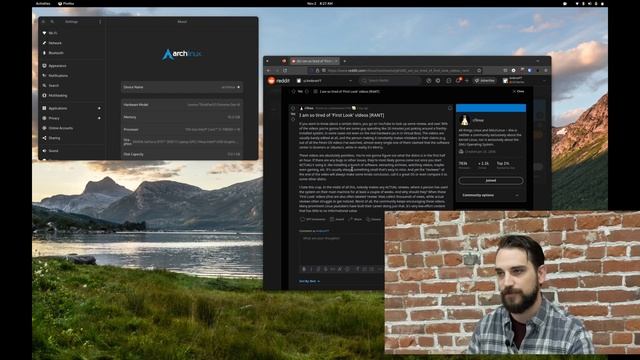Image resolution: width=640 pixels, height=360 pixels.
Task: Bookmark the page with the star icon
Action: click(479, 71)
